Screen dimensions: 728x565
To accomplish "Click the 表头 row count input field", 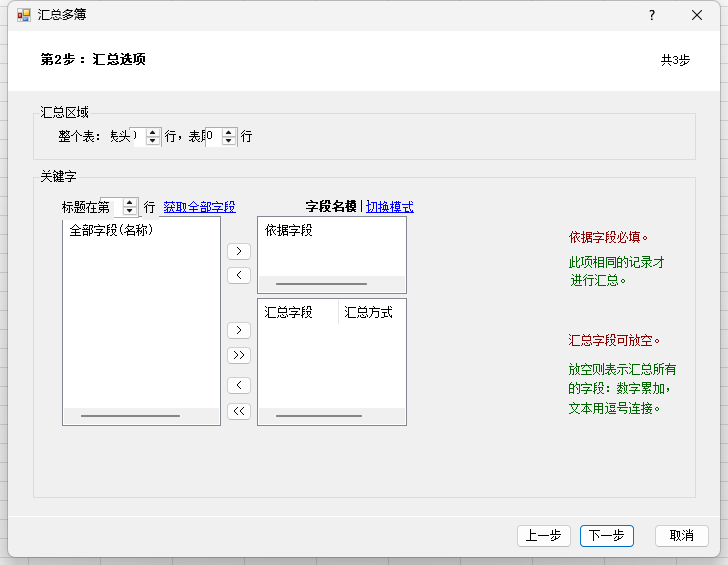I will pyautogui.click(x=138, y=136).
